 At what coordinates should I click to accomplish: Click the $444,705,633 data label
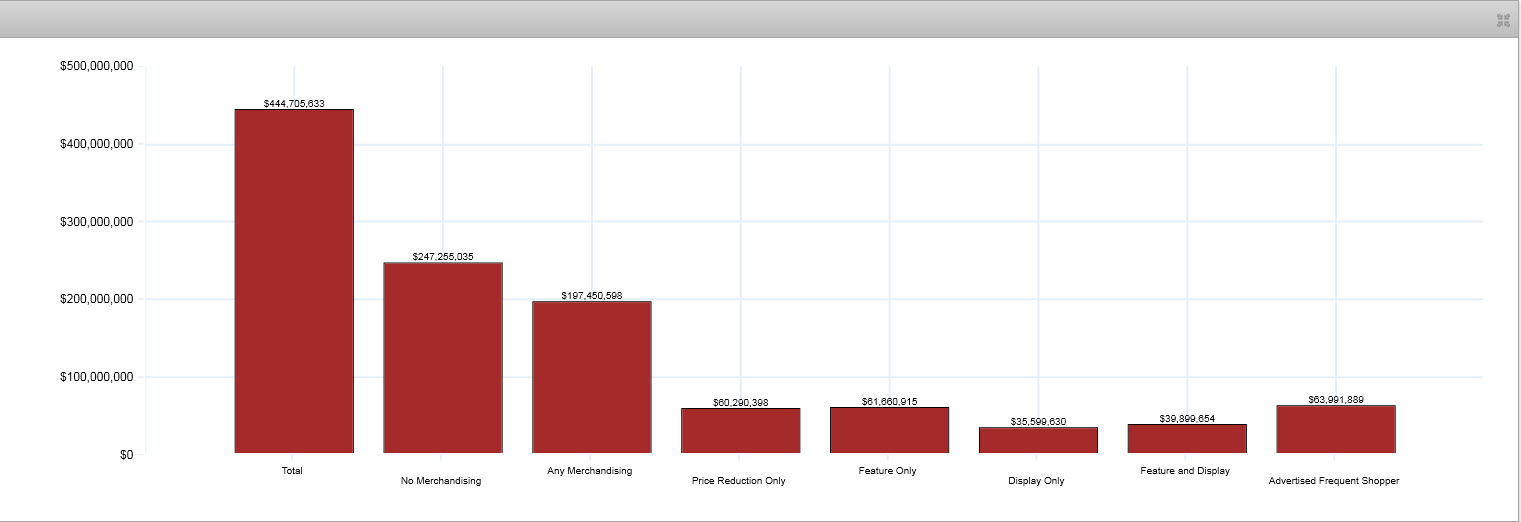pos(294,103)
